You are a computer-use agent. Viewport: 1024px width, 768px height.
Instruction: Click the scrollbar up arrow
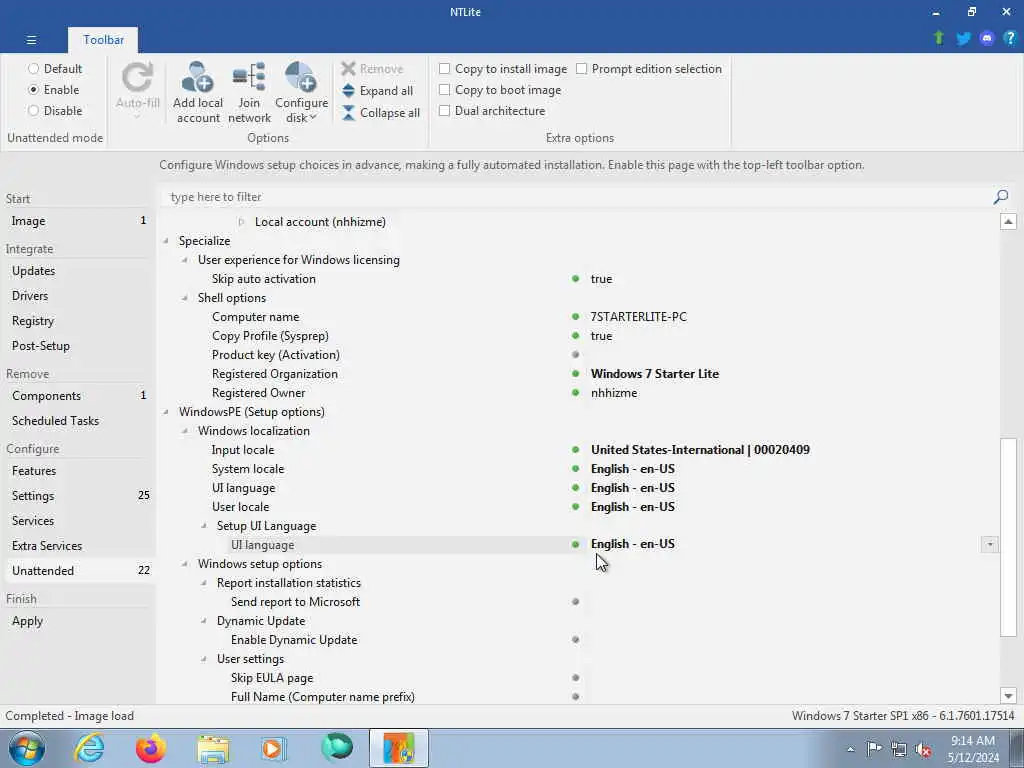point(1008,221)
